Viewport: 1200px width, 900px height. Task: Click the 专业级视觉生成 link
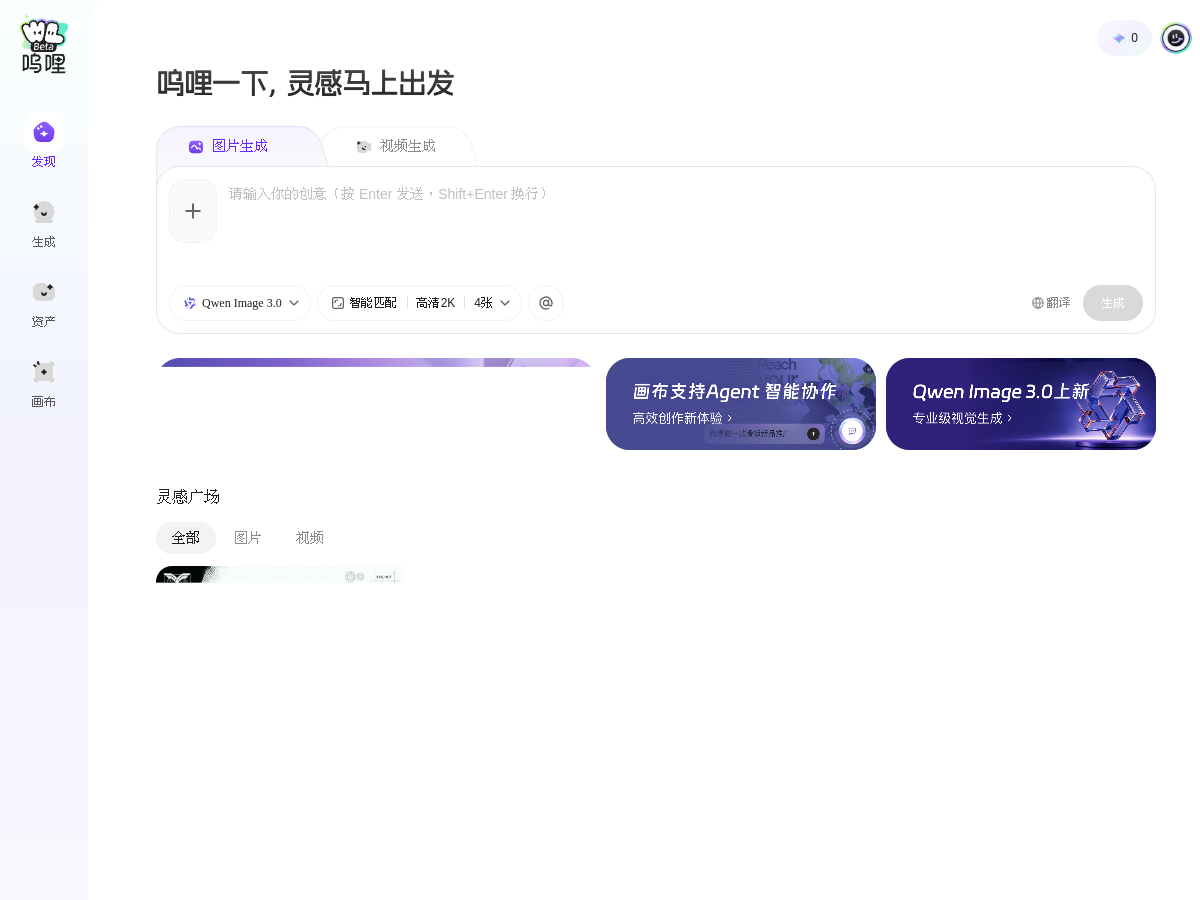click(x=962, y=418)
